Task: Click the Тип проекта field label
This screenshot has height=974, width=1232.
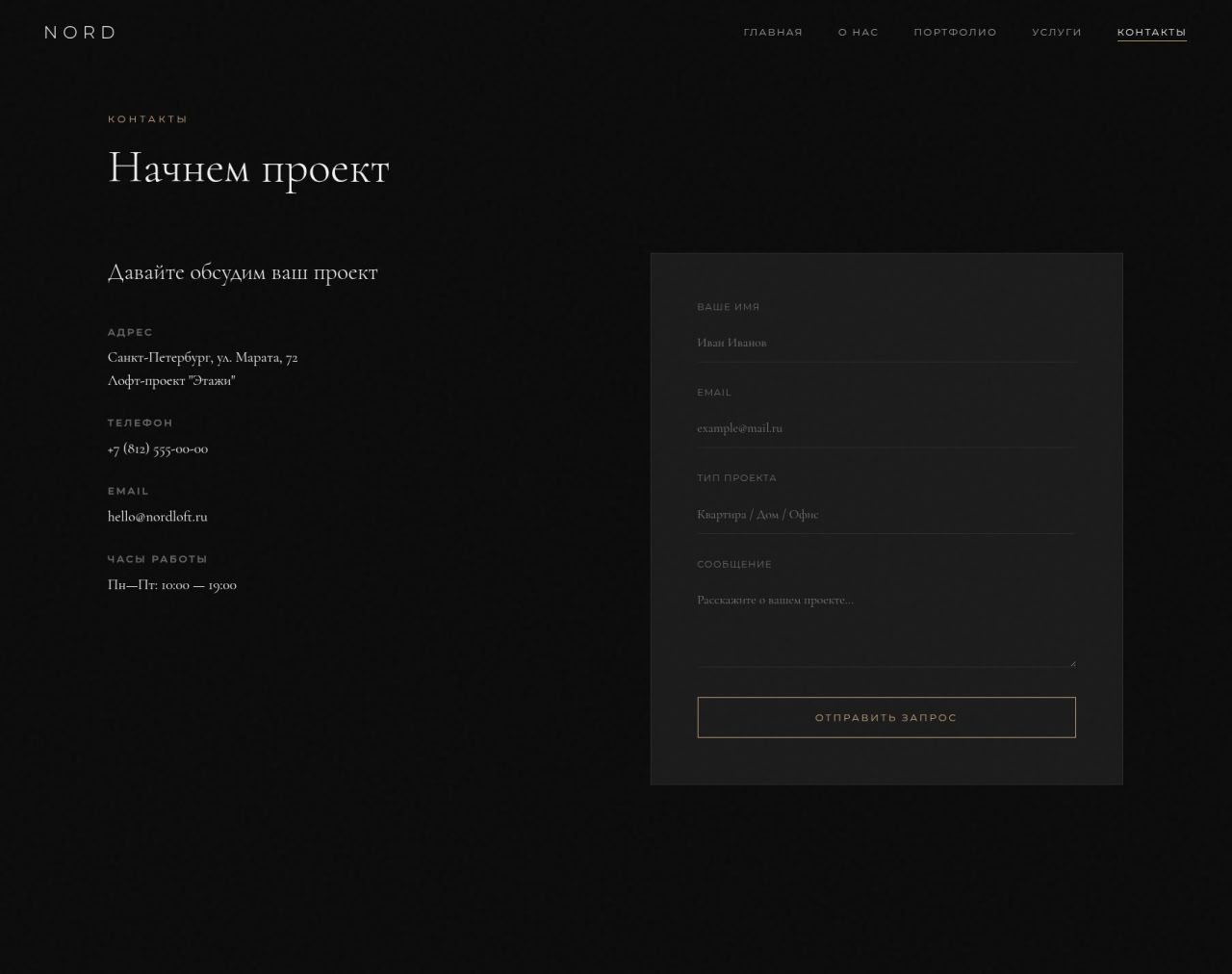Action: pyautogui.click(x=736, y=478)
